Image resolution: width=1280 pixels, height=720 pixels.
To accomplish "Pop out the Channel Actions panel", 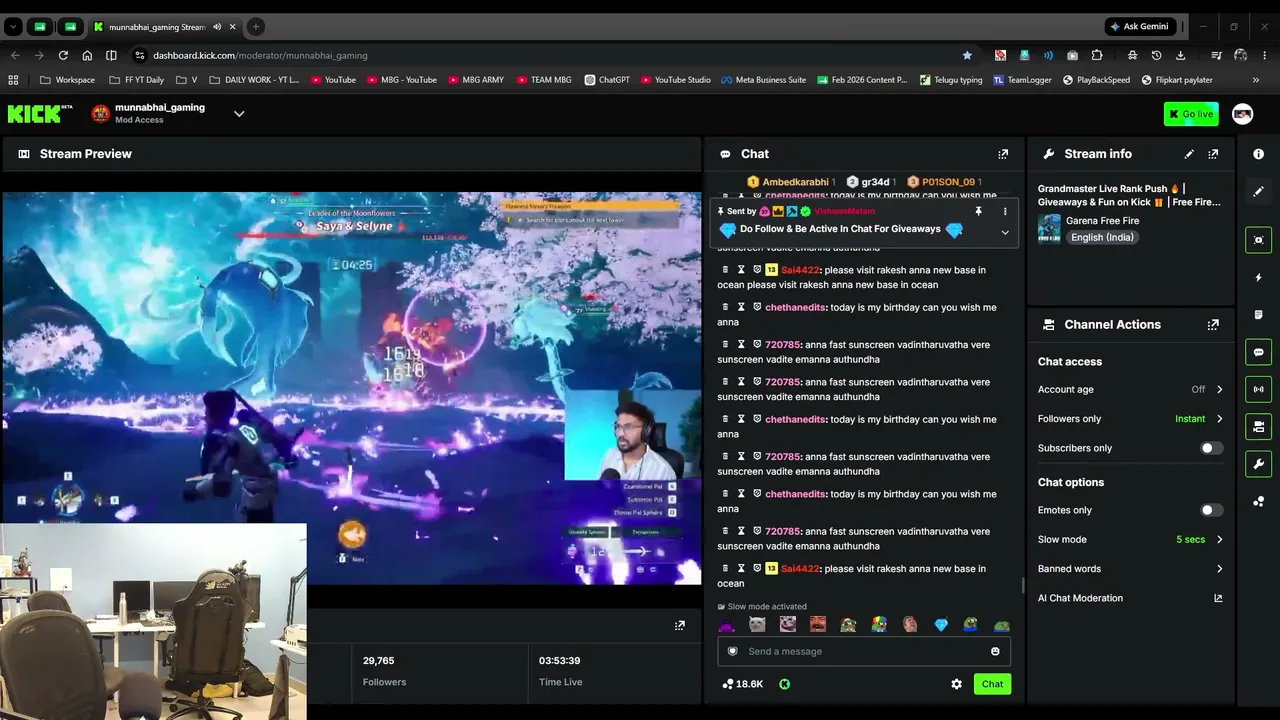I will click(x=1213, y=325).
